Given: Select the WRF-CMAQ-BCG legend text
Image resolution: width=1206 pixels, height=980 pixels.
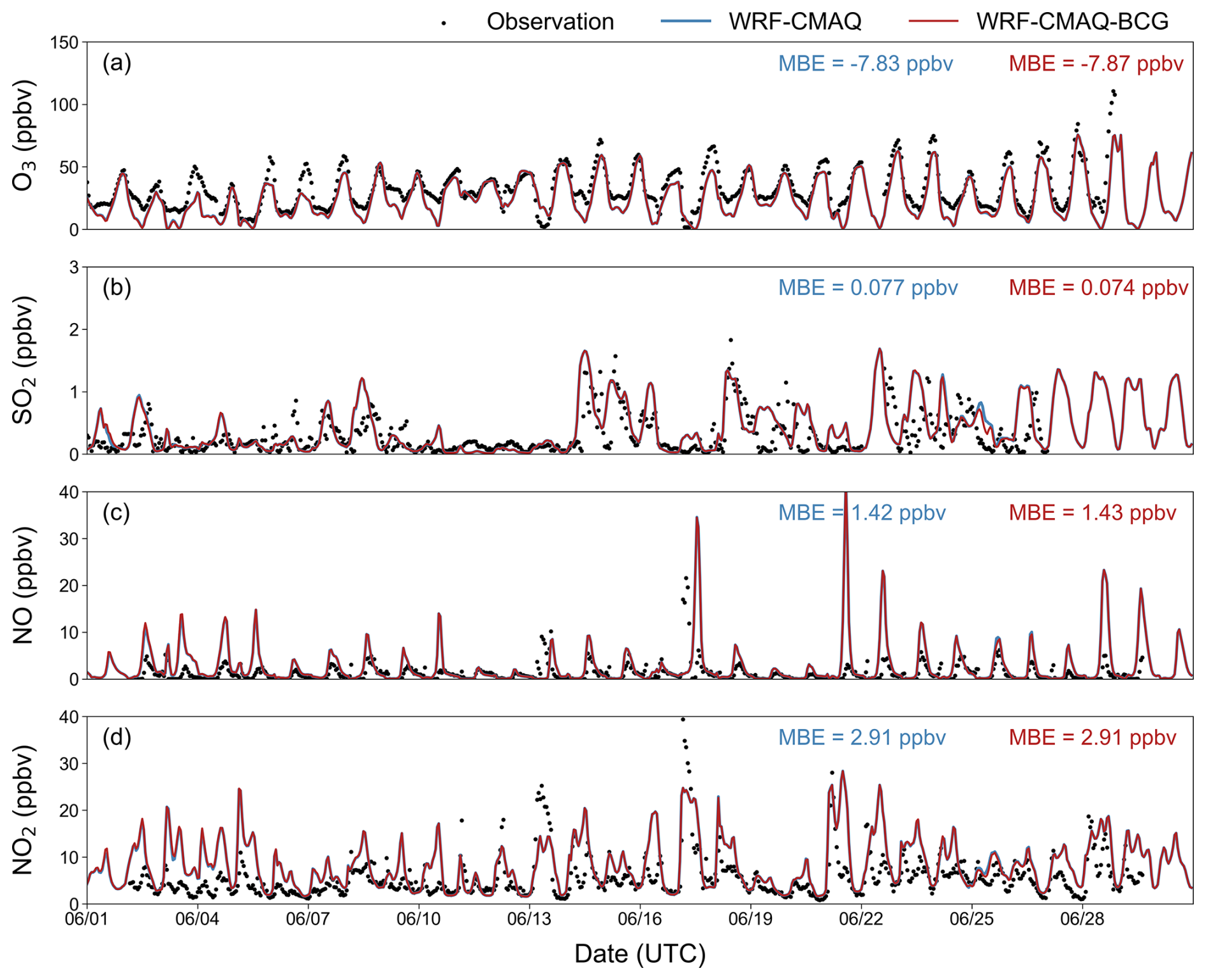Looking at the screenshot, I should (1072, 22).
